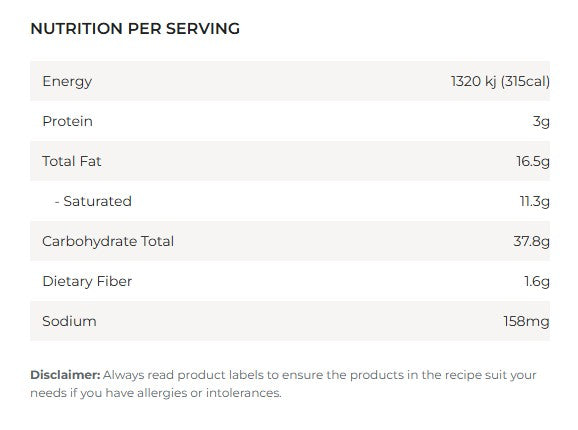Click the 16.5g total fat value

click(533, 162)
